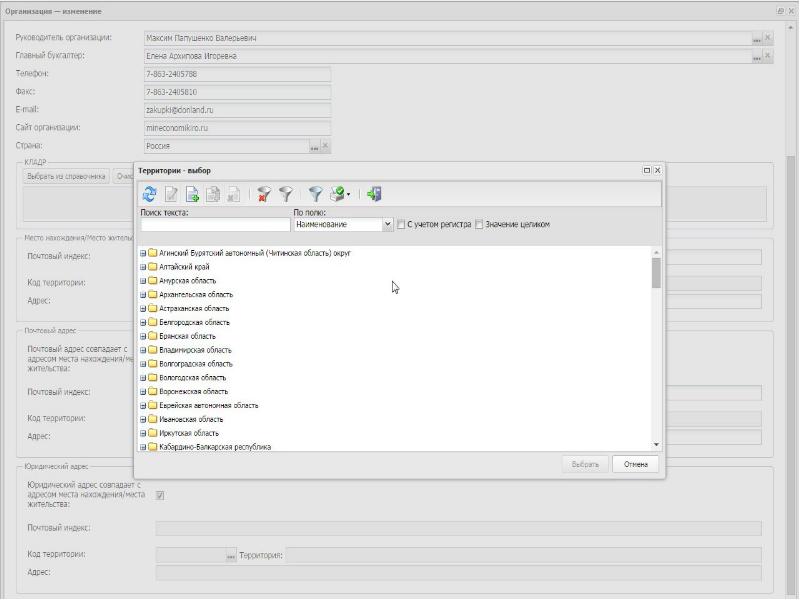Click folder icon of Воронежская область
This screenshot has width=800, height=600.
coord(152,391)
